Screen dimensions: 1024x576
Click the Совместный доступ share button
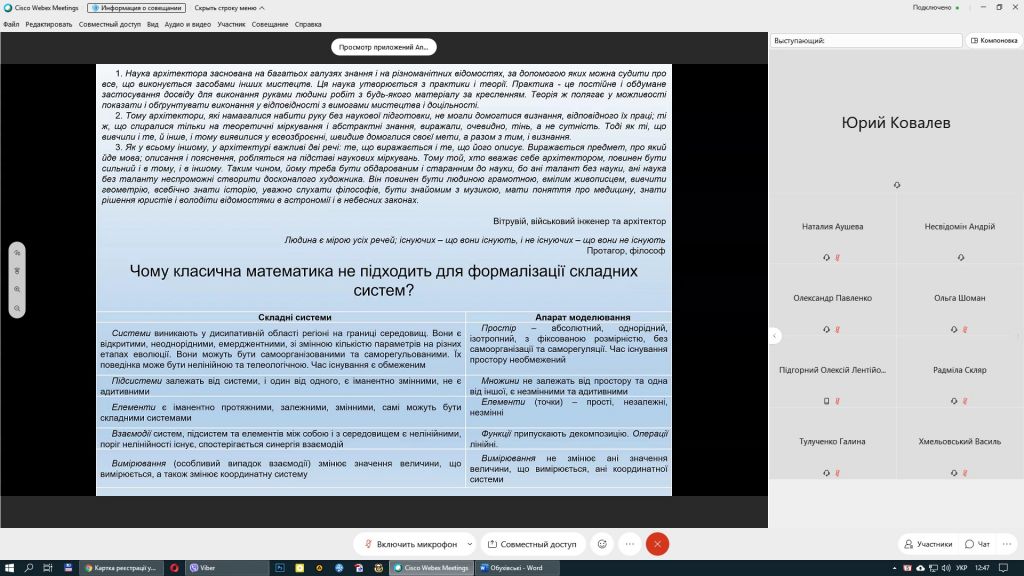tap(532, 544)
